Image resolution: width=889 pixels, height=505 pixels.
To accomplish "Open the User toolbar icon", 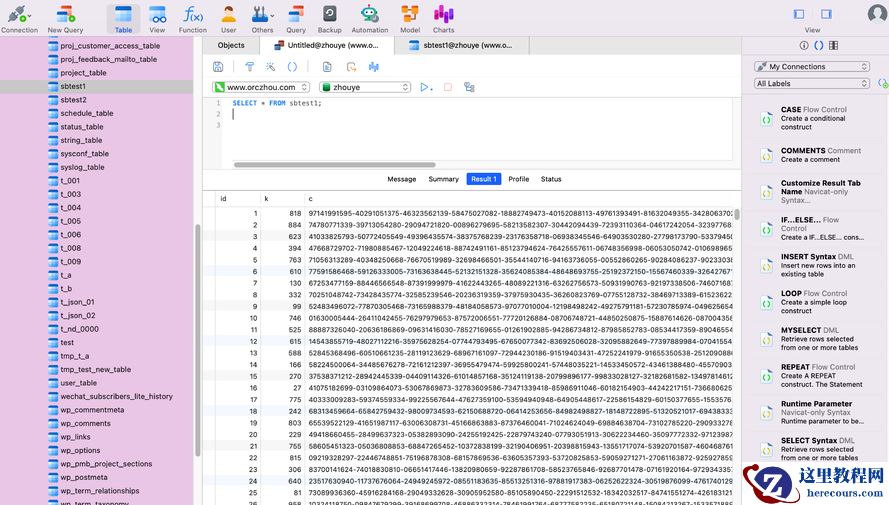I will pyautogui.click(x=228, y=19).
